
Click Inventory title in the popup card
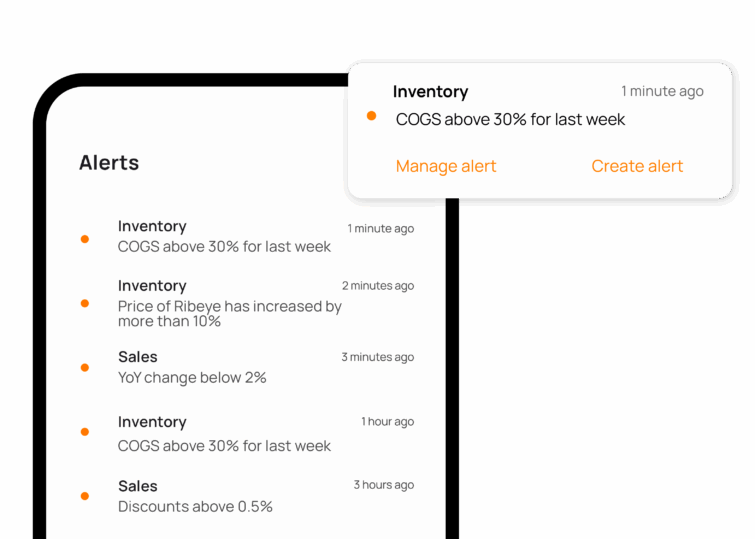pos(430,92)
